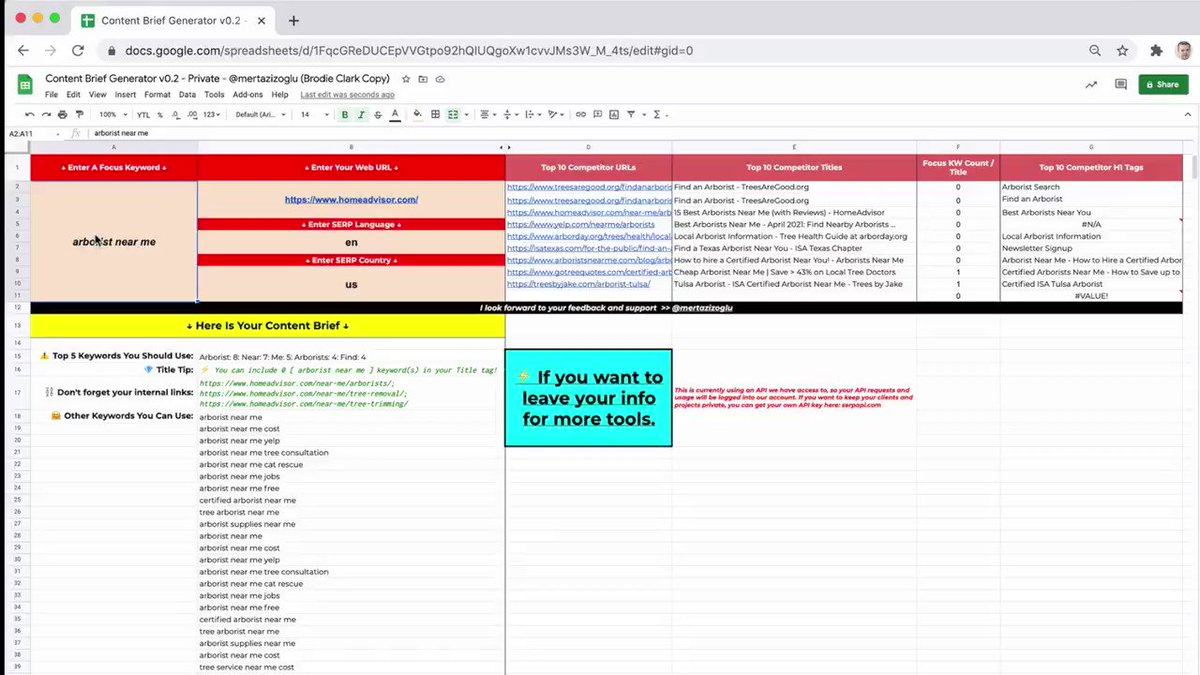View the cloud document status icon

[440, 79]
